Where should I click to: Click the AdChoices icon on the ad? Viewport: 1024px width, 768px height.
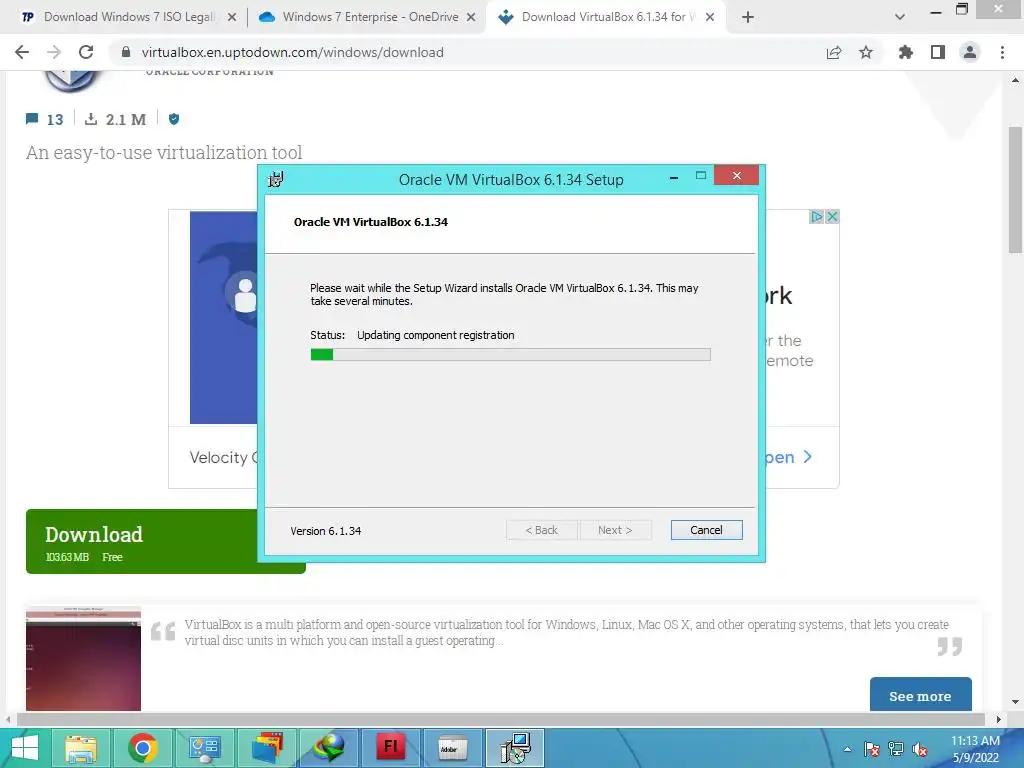[816, 216]
